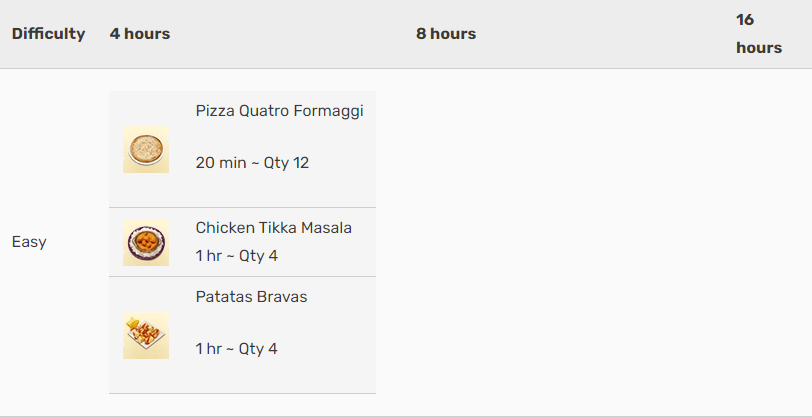
Task: Select the Qty 12 pizza quantity
Action: click(x=286, y=163)
